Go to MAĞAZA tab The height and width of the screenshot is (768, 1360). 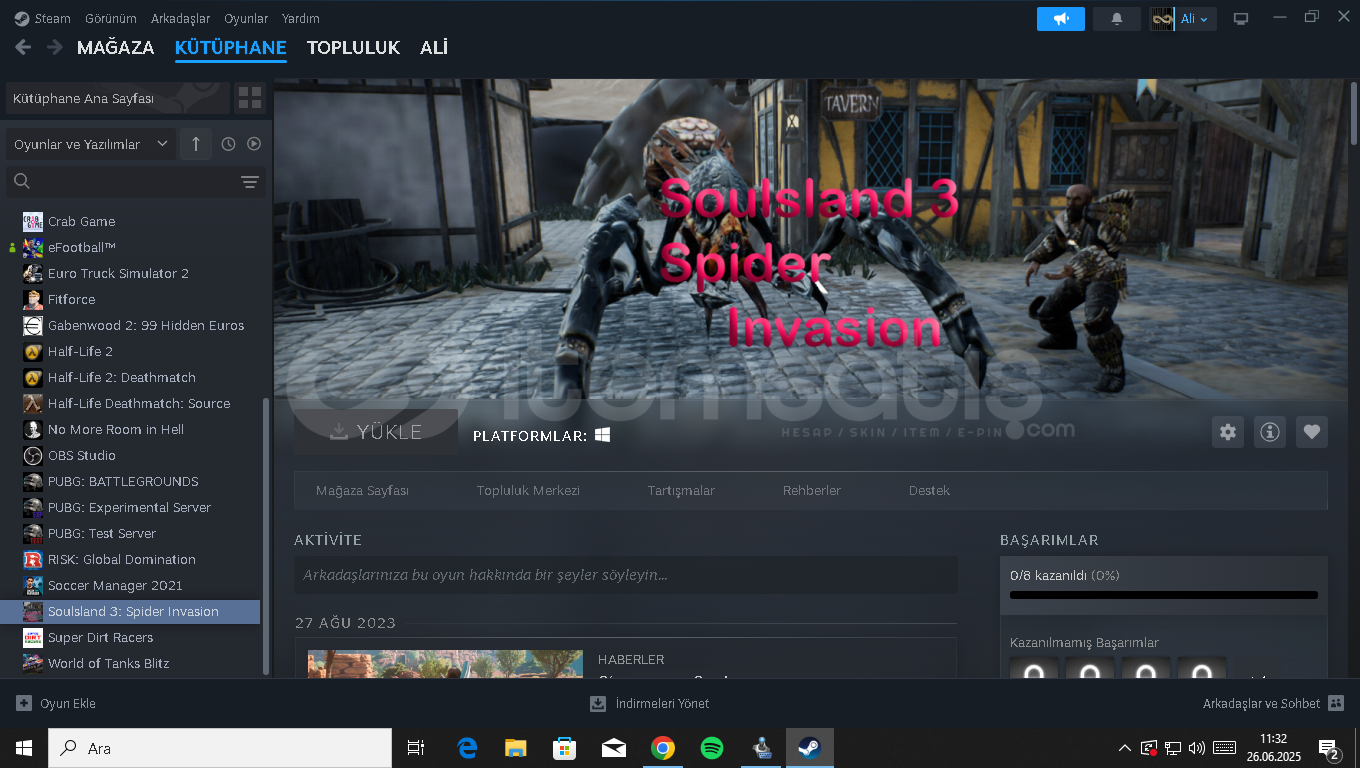(116, 47)
